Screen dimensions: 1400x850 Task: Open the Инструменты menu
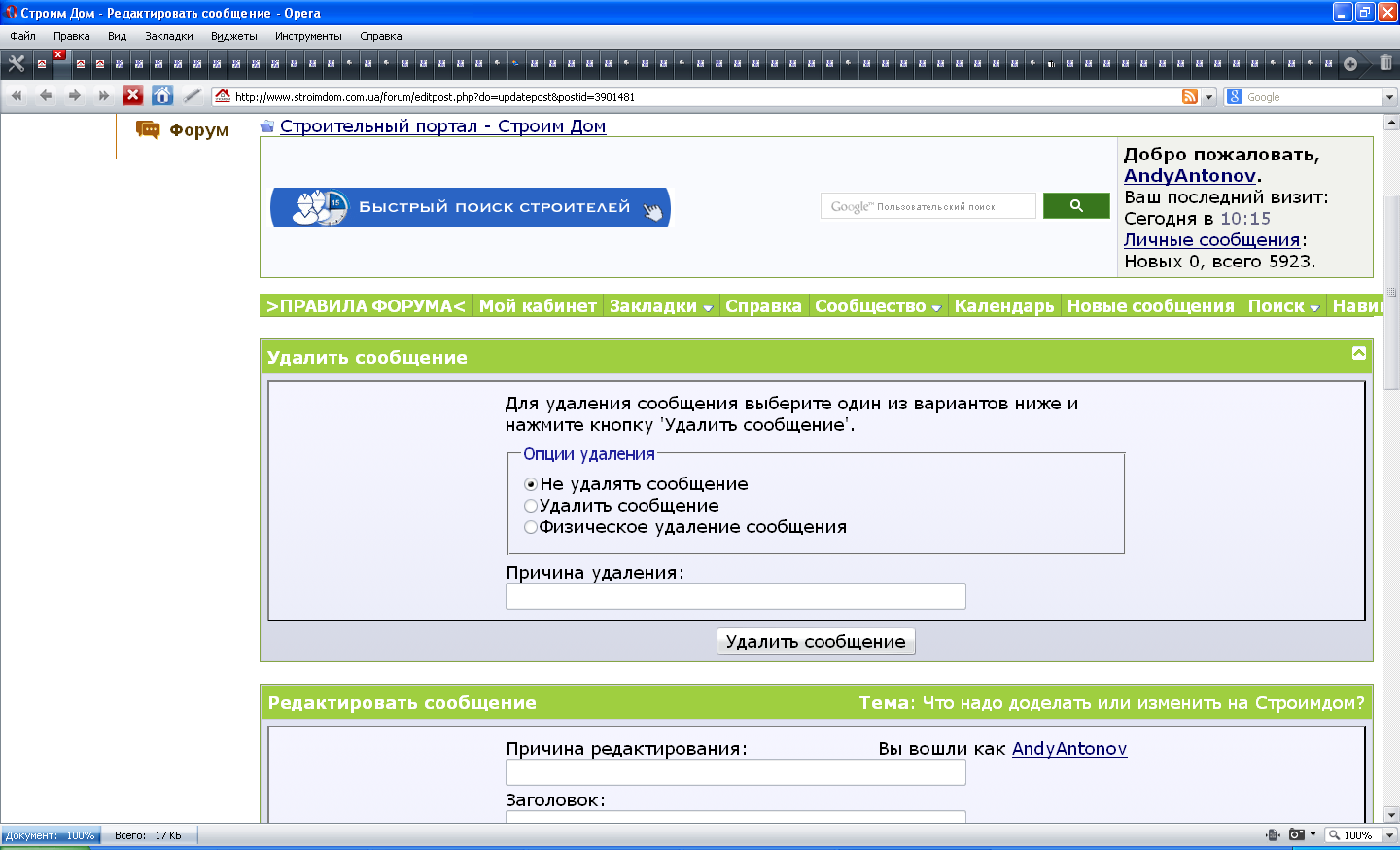[x=308, y=36]
